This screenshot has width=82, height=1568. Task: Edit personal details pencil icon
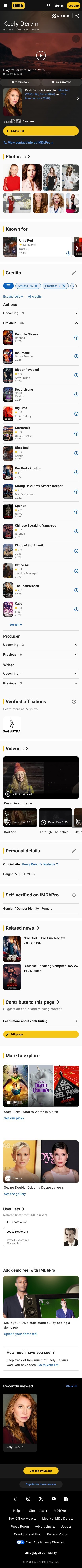[x=74, y=851]
